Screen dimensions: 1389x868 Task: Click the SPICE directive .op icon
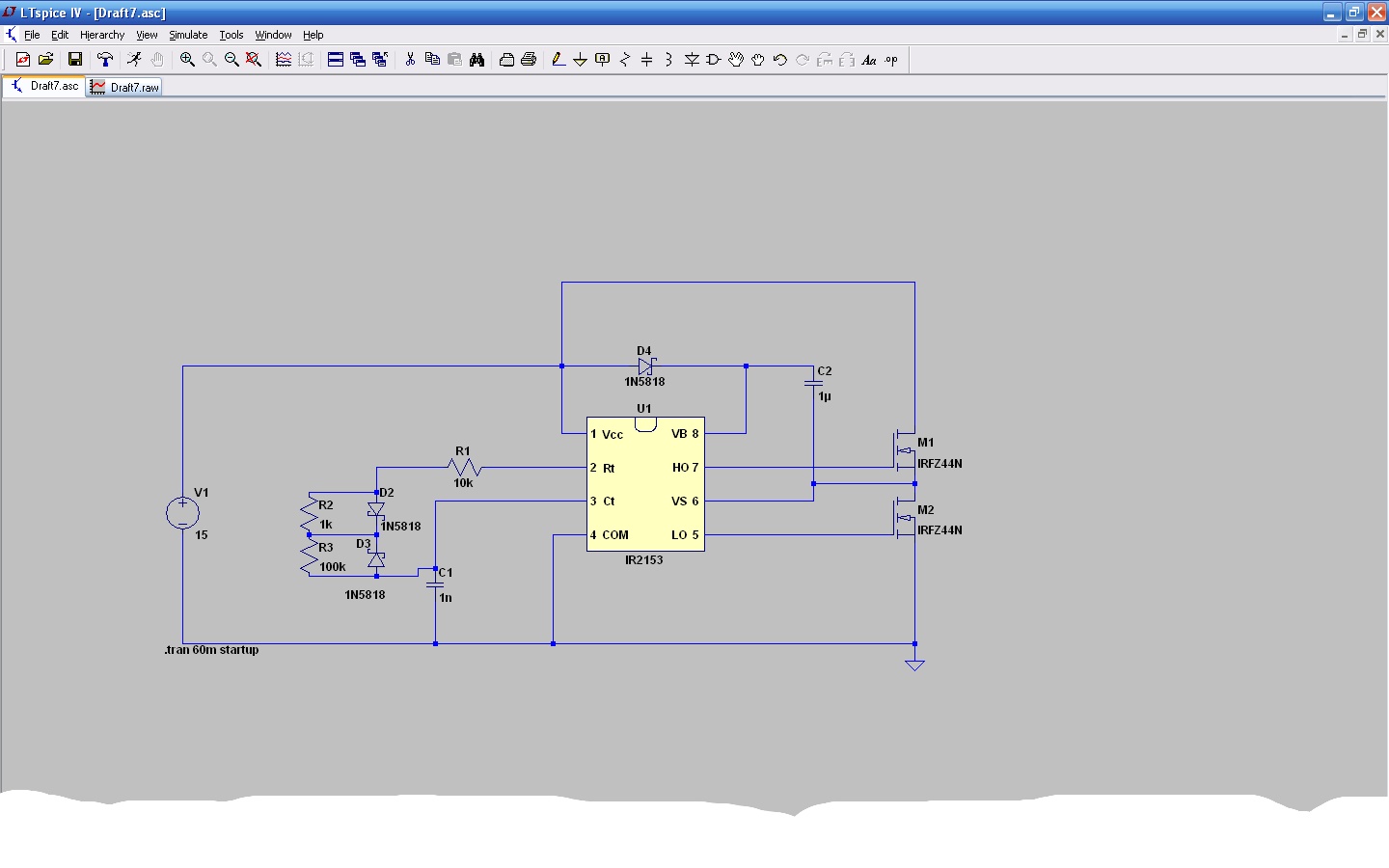[x=891, y=60]
